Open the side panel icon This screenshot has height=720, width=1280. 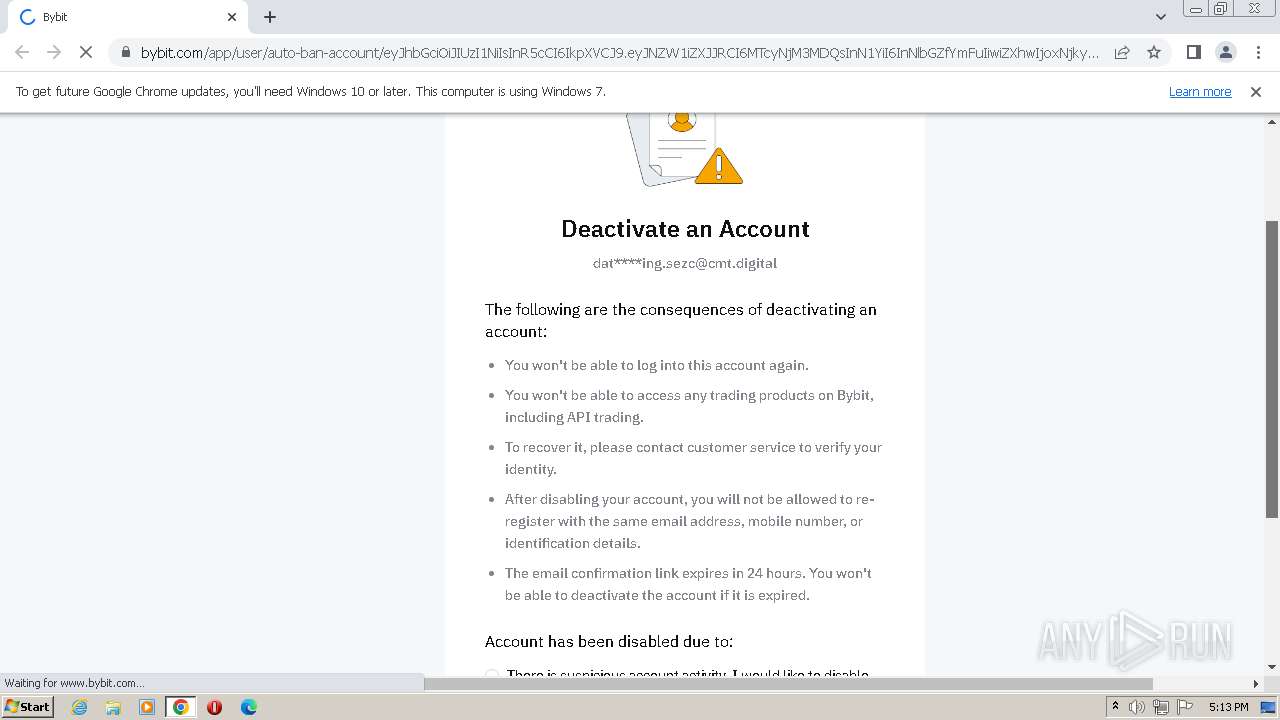pos(1193,52)
